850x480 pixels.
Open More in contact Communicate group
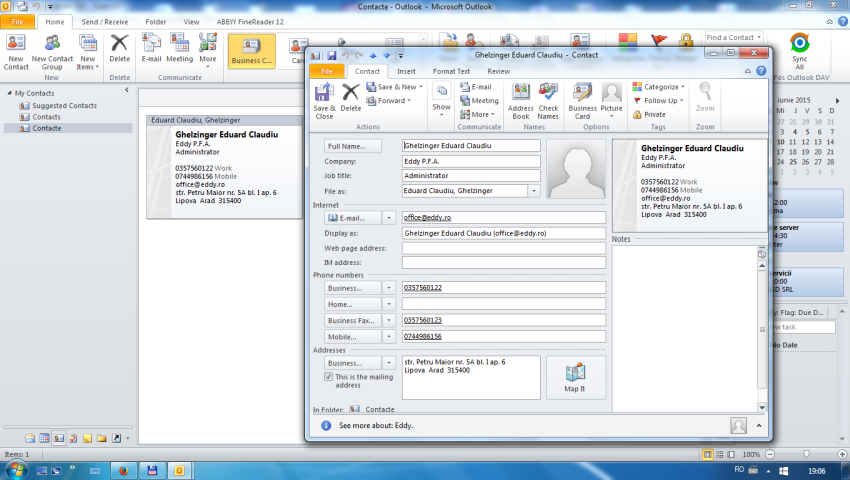point(477,114)
